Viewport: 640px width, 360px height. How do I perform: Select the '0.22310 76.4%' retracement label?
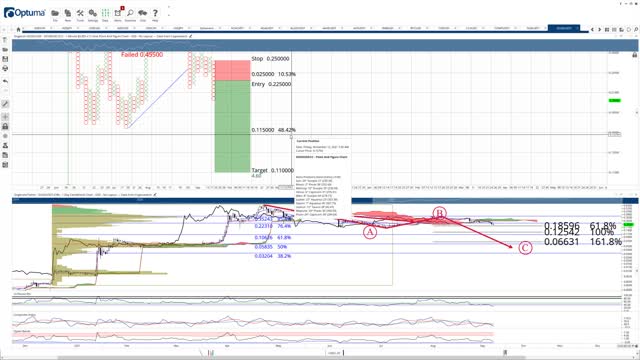[x=273, y=226]
